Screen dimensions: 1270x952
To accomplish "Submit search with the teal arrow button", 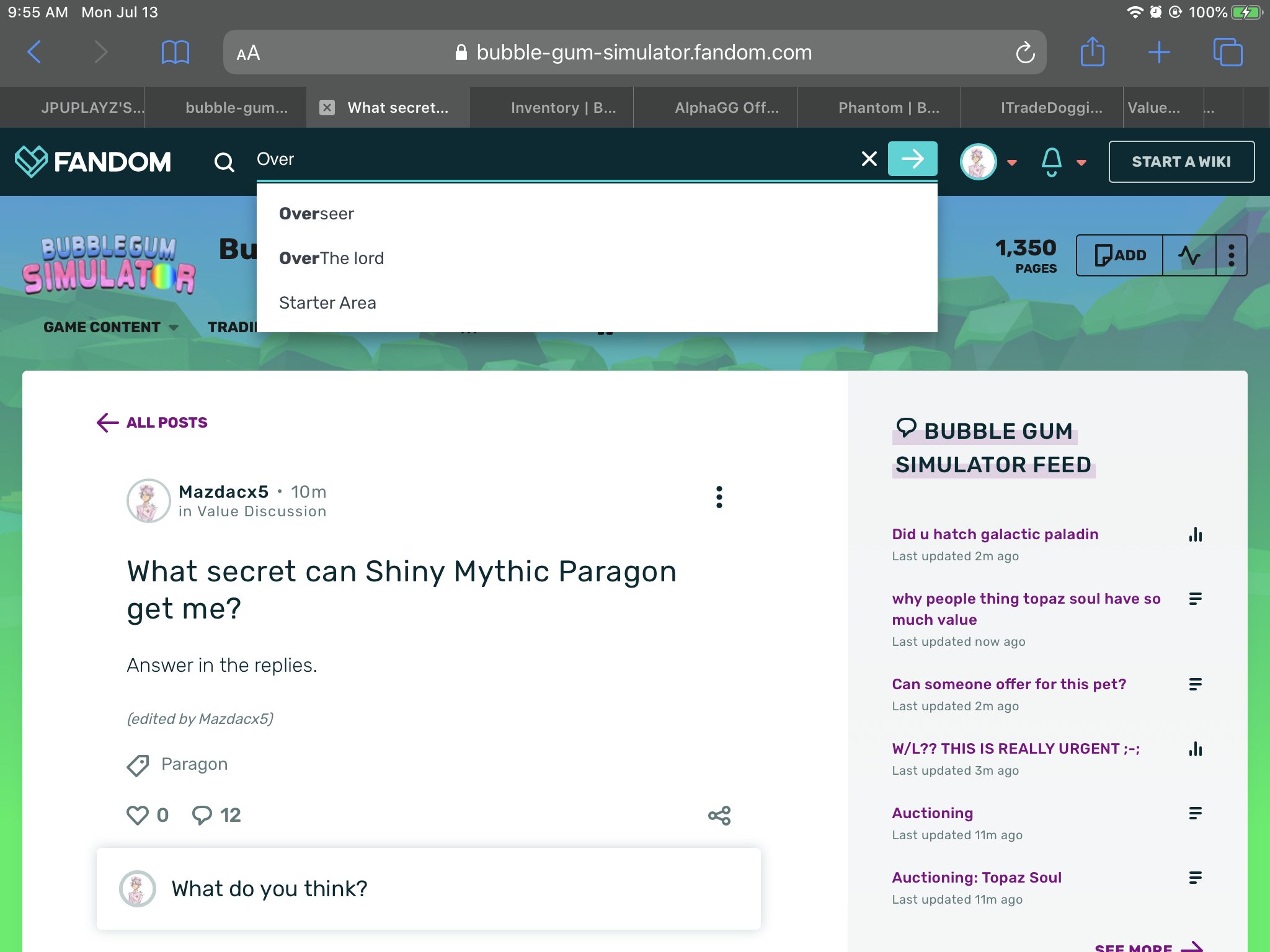I will [912, 159].
